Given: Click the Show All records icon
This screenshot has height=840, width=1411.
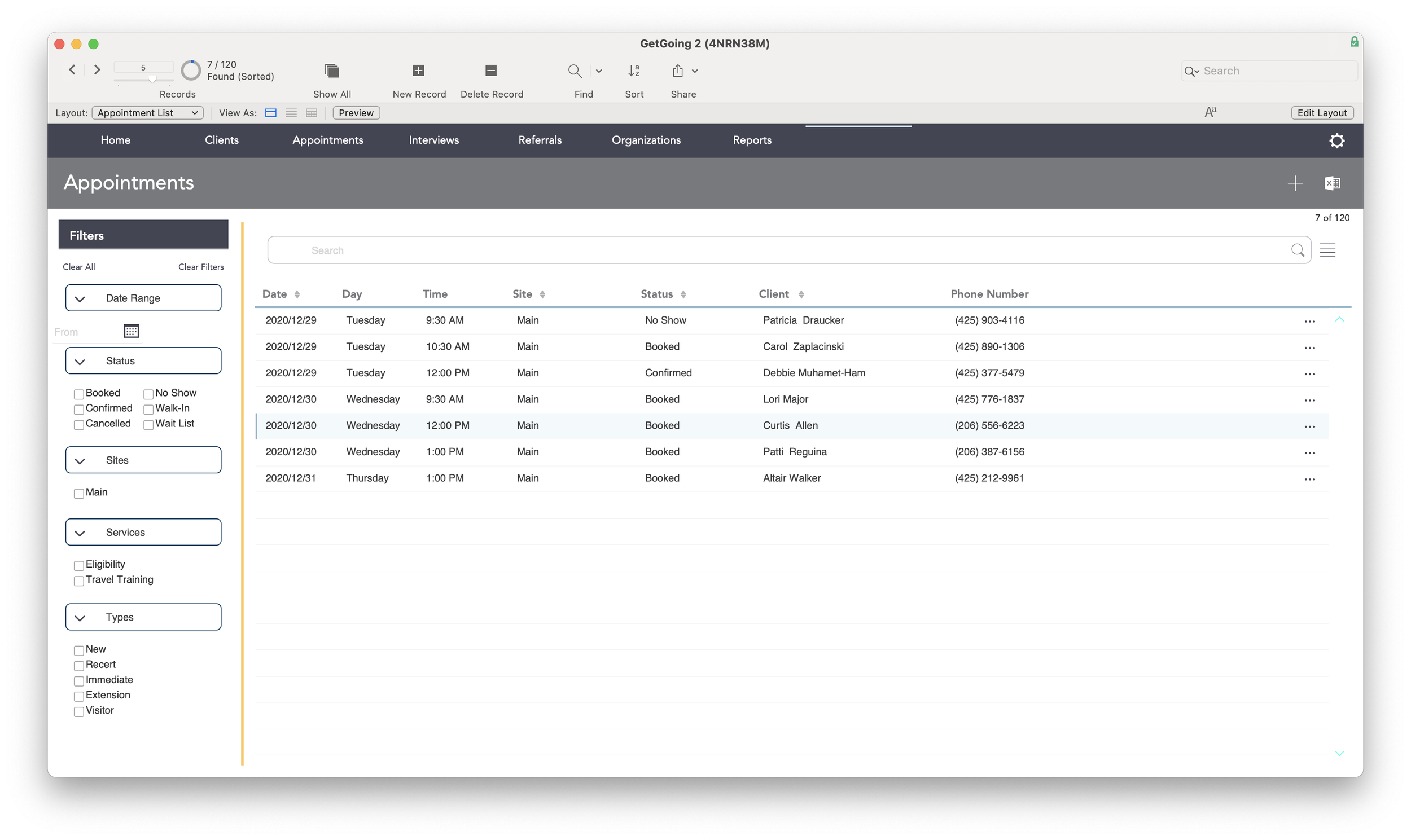Looking at the screenshot, I should pyautogui.click(x=332, y=71).
